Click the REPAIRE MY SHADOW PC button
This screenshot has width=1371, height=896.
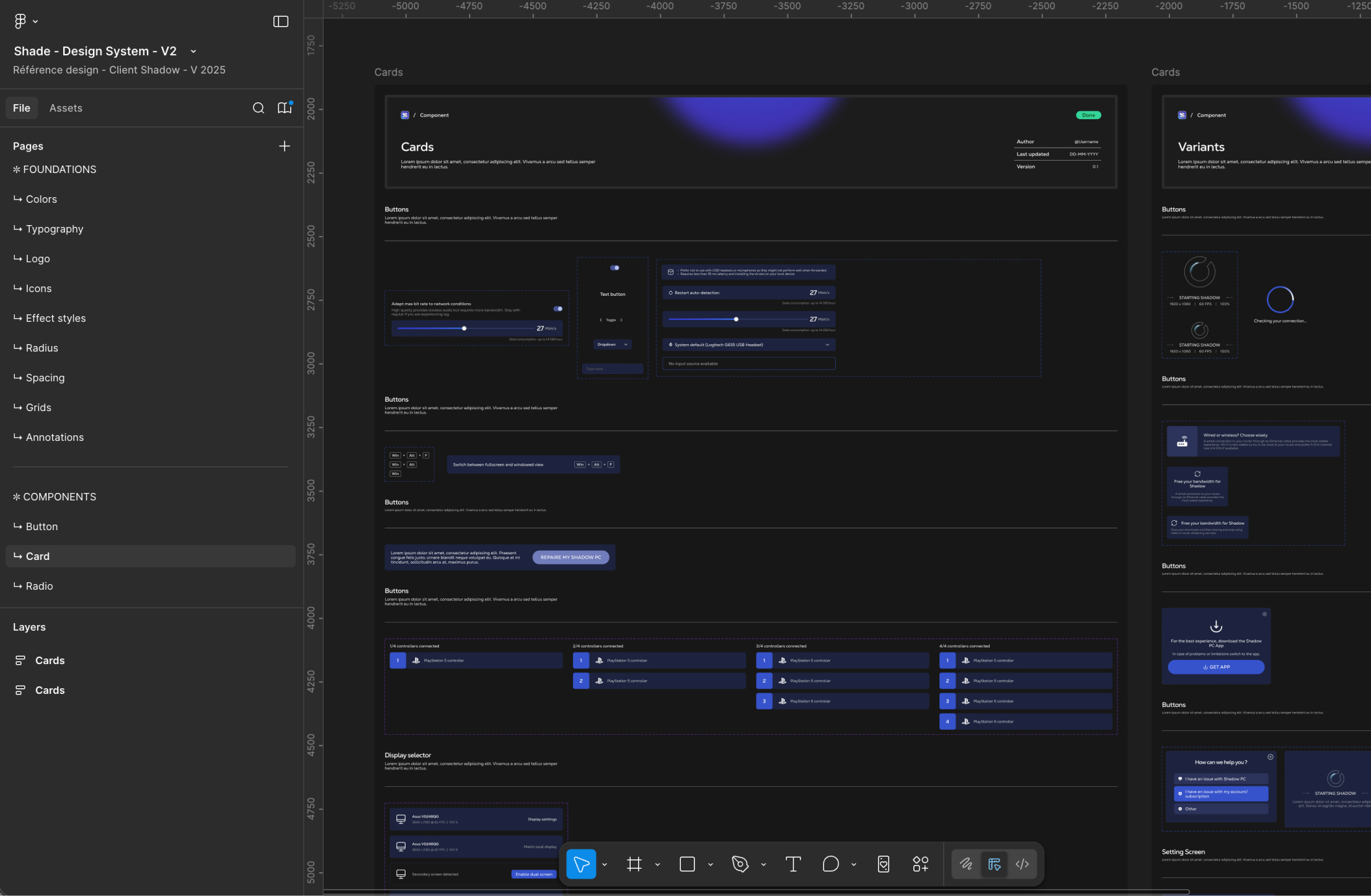[570, 557]
